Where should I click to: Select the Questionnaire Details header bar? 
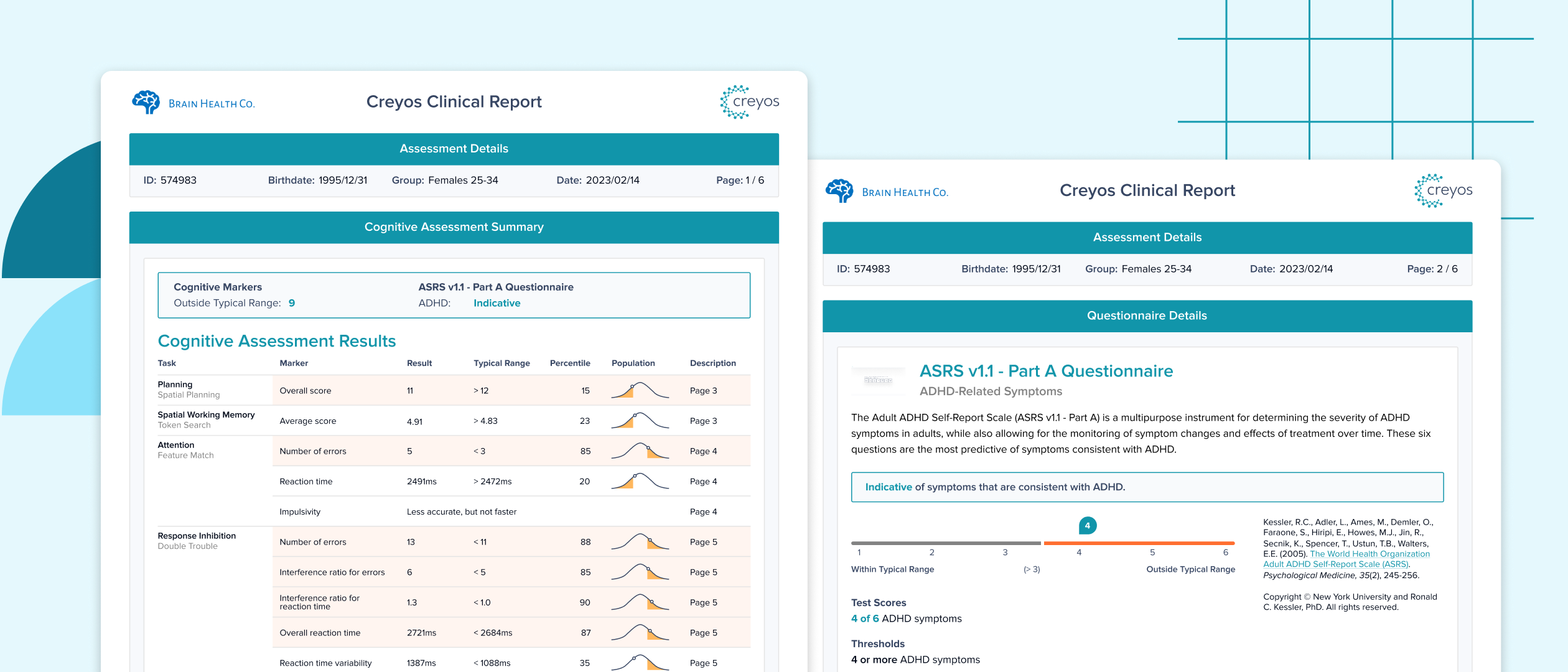1147,315
